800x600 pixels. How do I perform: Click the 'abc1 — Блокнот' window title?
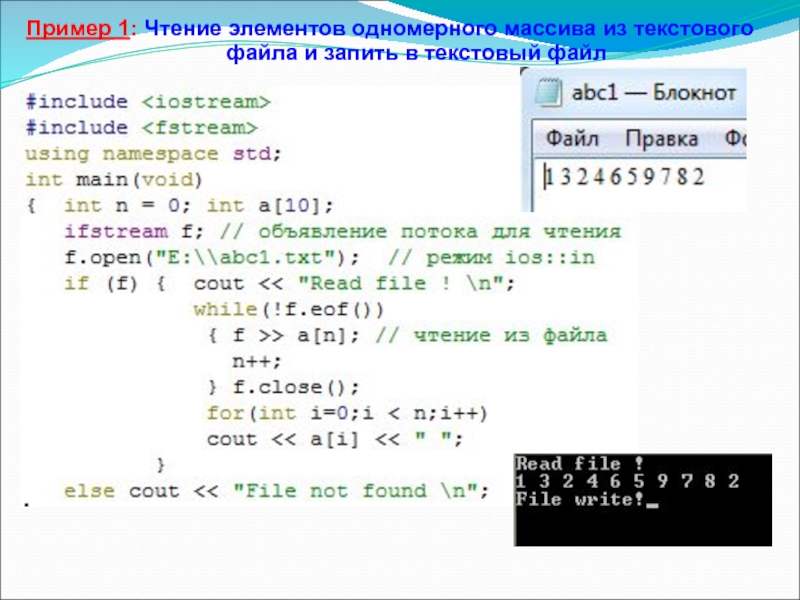pos(654,92)
